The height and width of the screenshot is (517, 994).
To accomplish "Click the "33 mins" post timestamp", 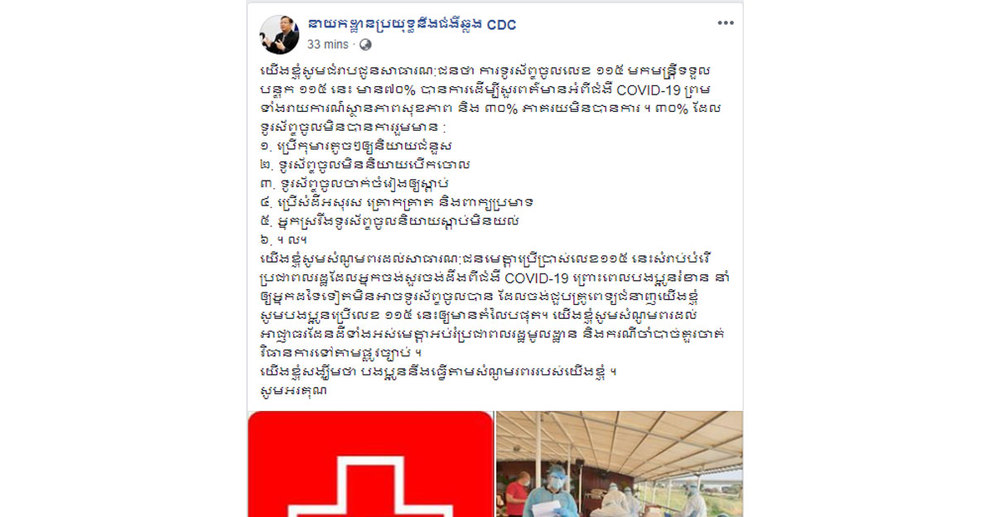I will tap(328, 44).
